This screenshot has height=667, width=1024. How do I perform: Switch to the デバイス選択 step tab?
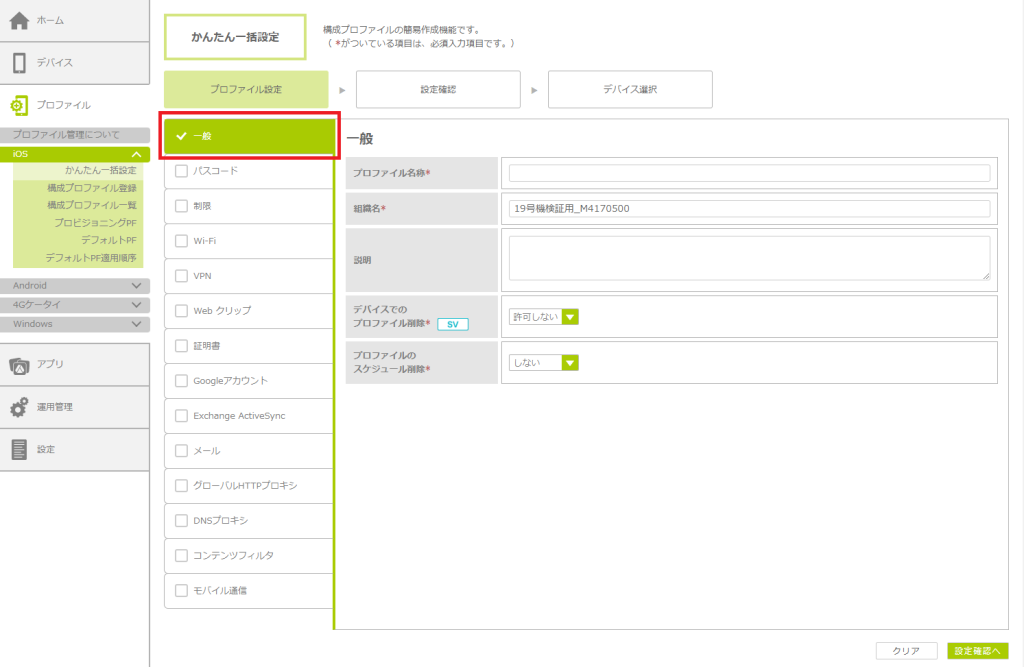(x=630, y=89)
